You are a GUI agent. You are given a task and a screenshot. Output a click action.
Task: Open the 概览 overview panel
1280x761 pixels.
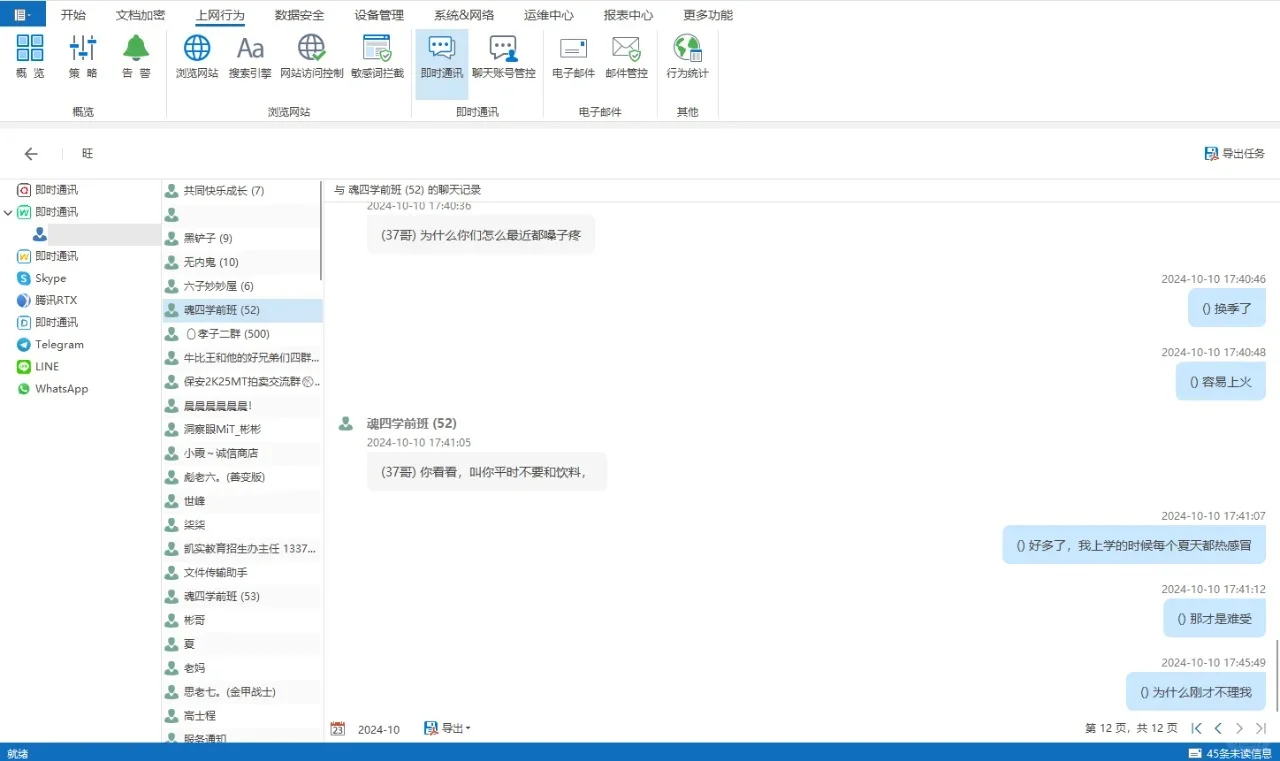(30, 57)
